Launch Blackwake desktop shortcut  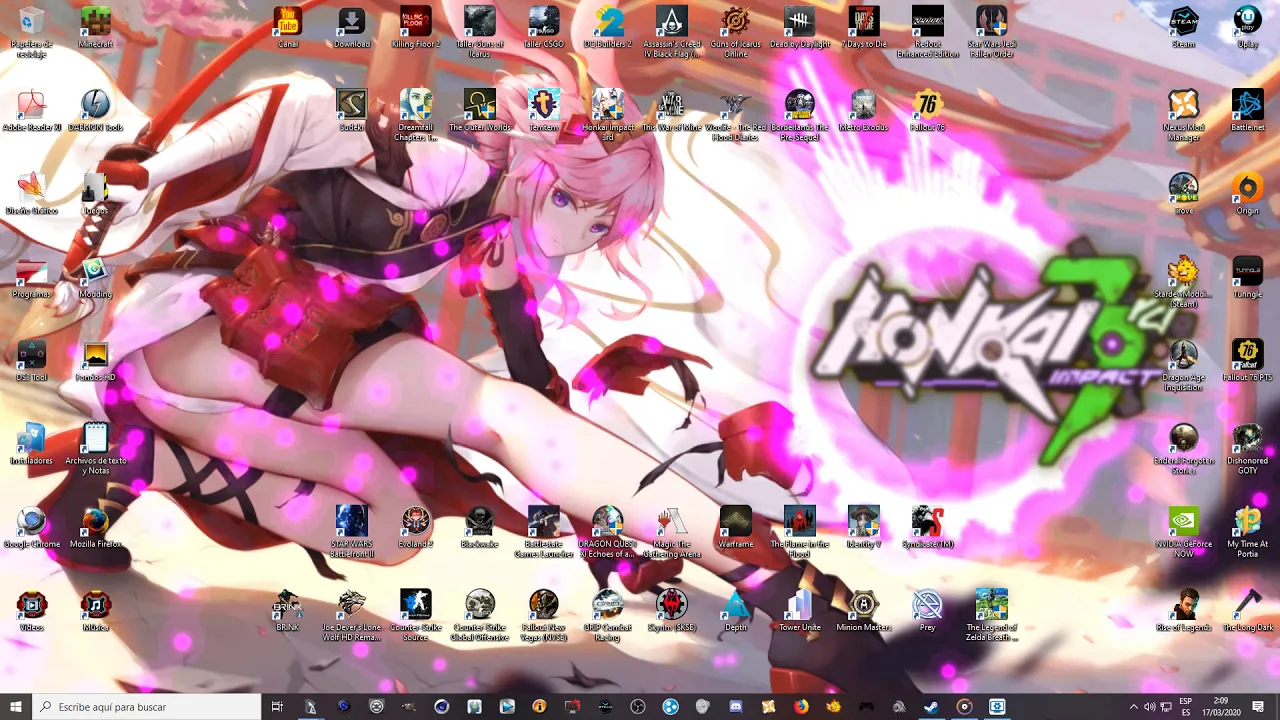pyautogui.click(x=480, y=526)
